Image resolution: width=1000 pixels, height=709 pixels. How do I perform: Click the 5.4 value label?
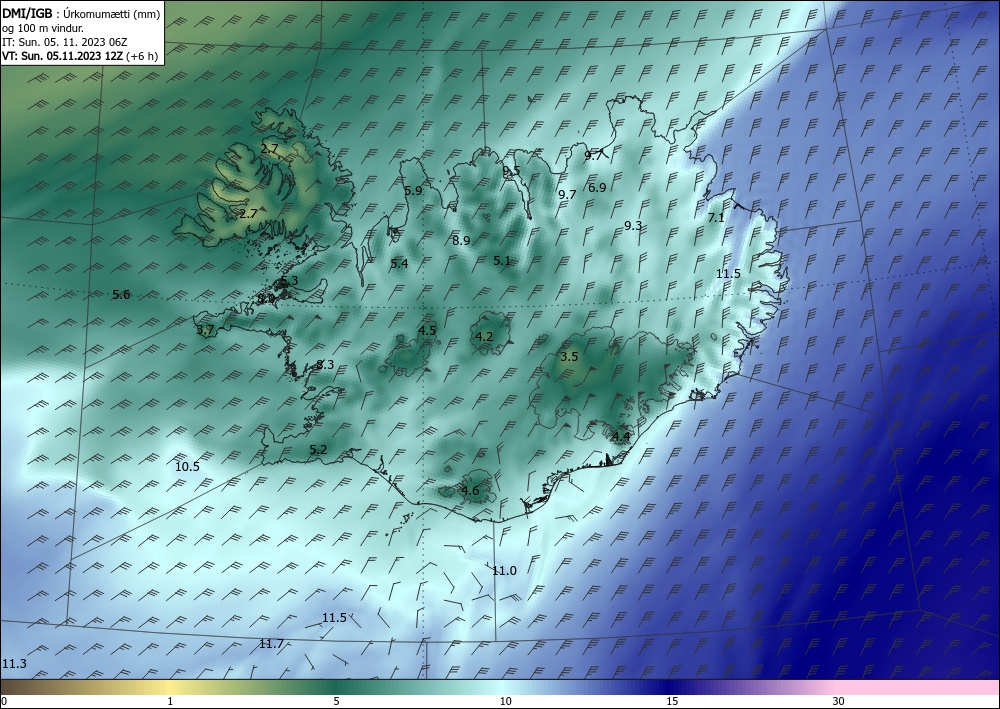point(399,263)
